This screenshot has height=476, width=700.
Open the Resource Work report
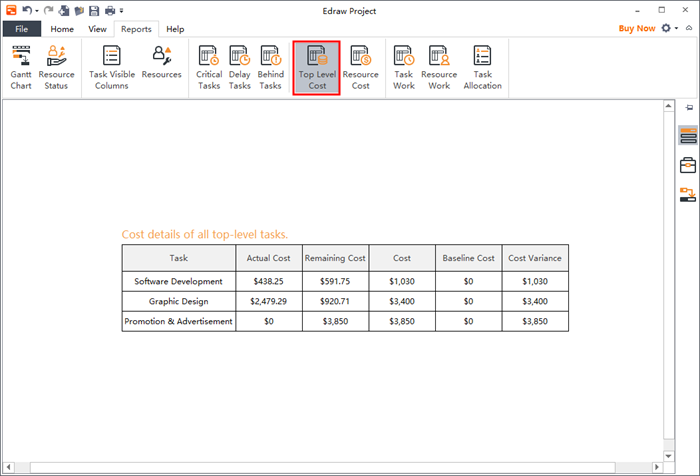pyautogui.click(x=439, y=67)
